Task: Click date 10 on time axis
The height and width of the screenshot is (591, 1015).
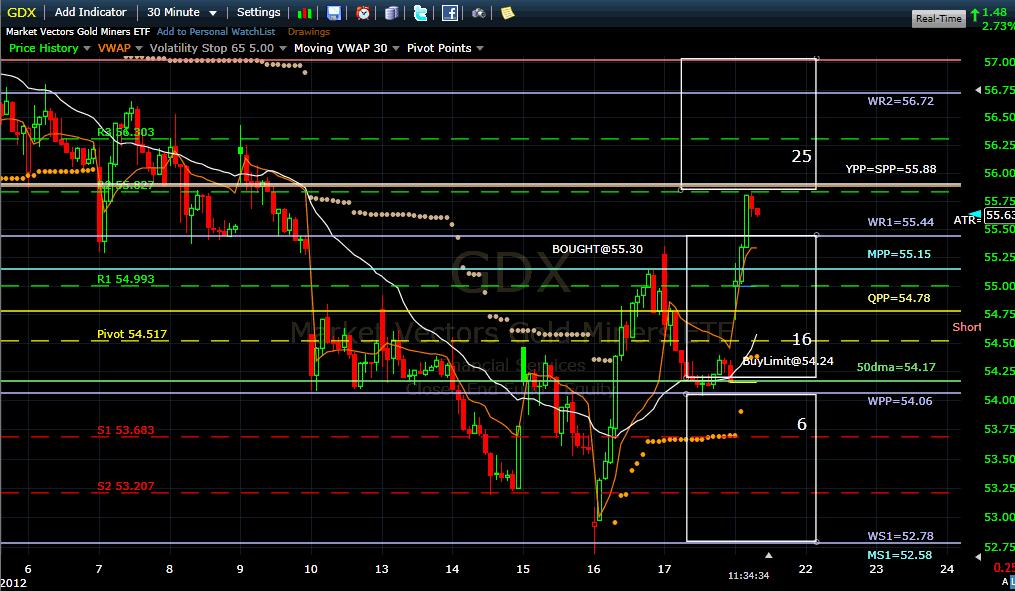Action: click(311, 569)
